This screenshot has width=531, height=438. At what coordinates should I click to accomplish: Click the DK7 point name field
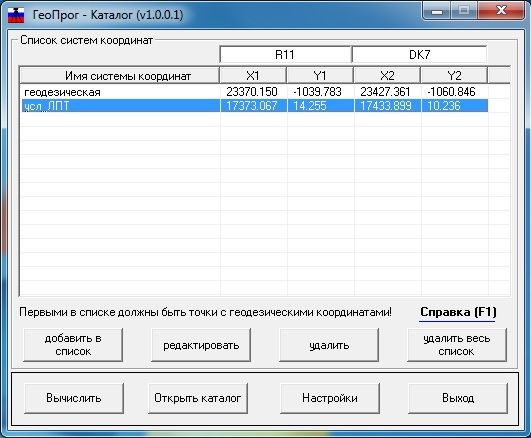[420, 55]
